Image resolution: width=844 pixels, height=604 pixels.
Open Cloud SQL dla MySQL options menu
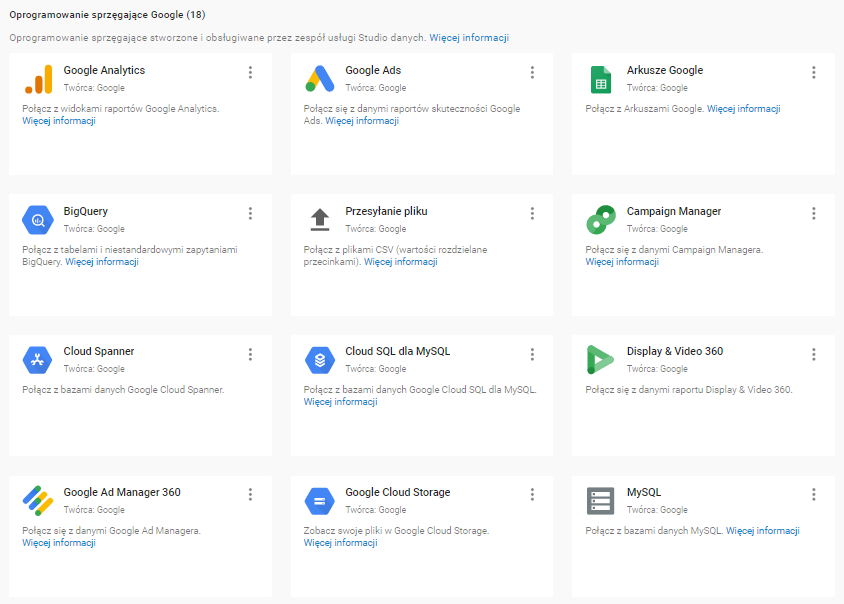[532, 354]
